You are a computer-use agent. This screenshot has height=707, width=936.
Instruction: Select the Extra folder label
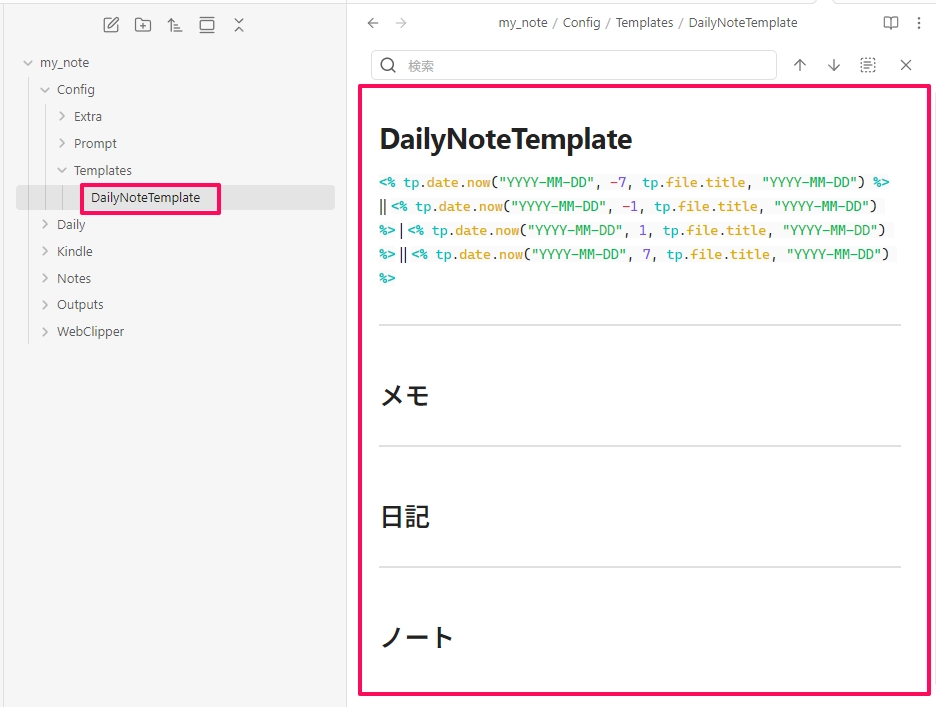88,116
